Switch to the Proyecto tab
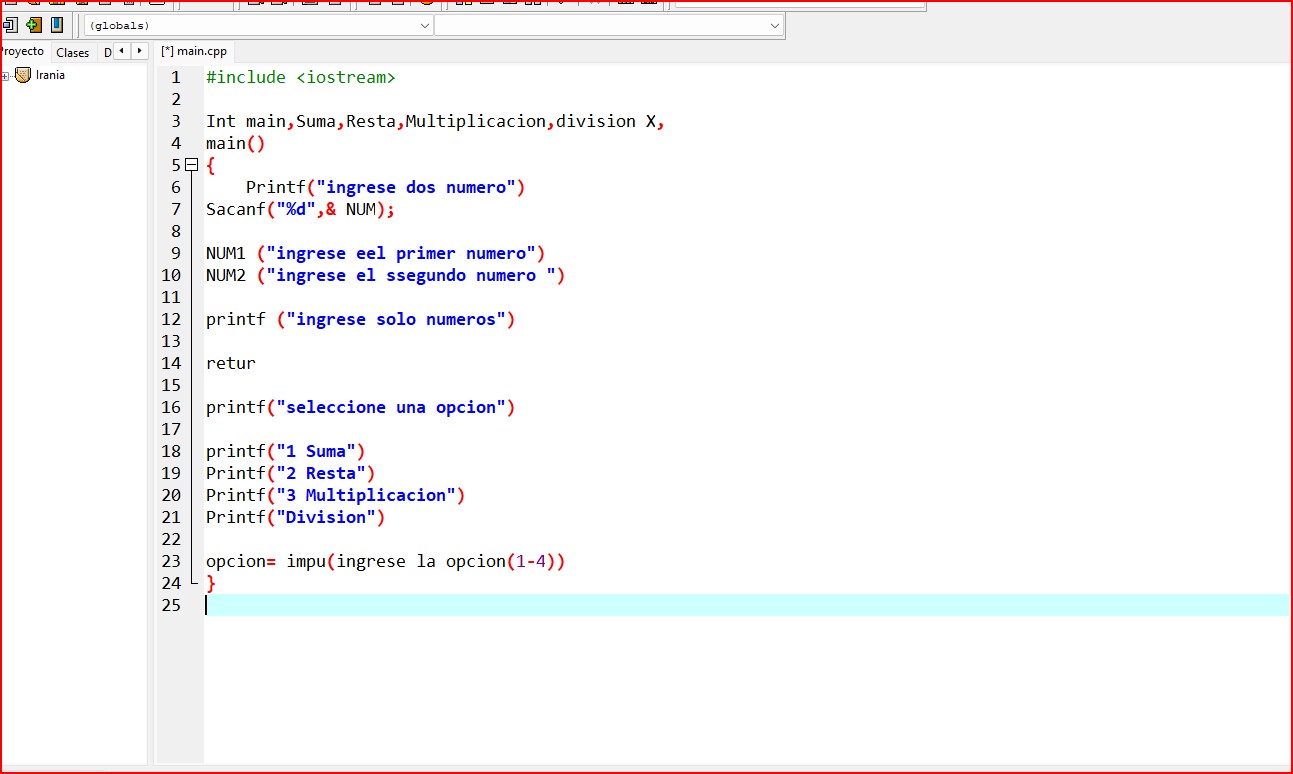1293x774 pixels. coord(22,52)
